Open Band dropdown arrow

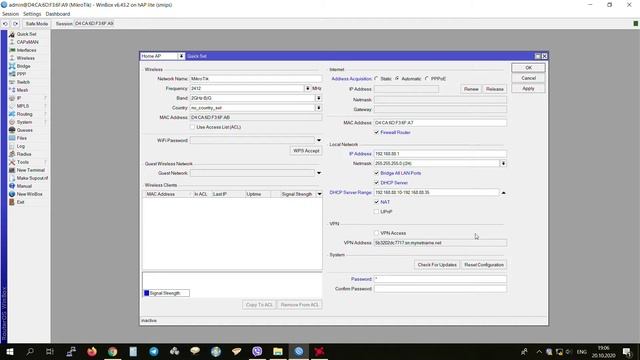click(x=318, y=98)
